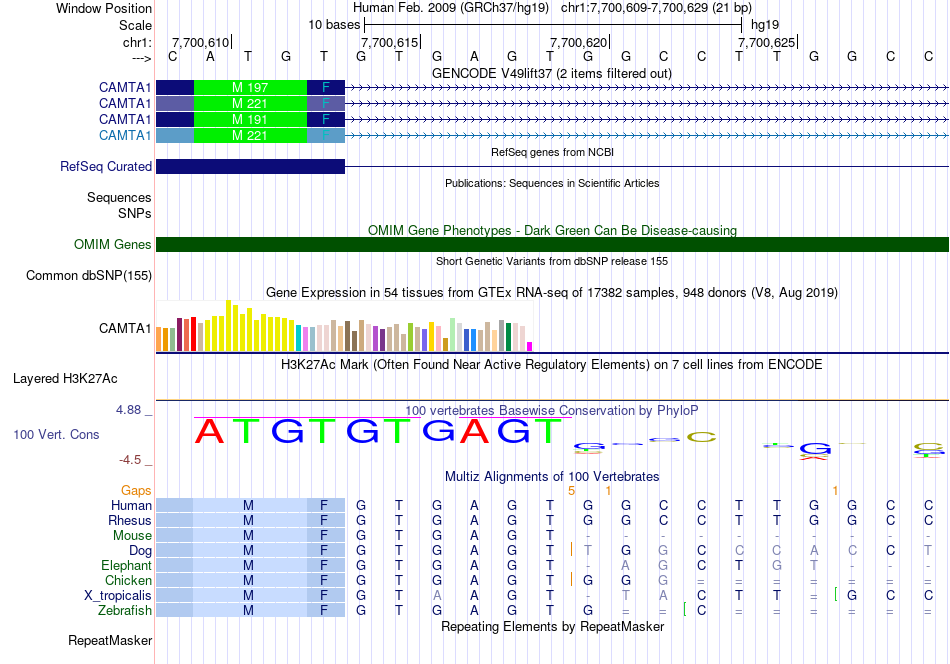Screen dimensions: 950x664
Task: Click the 'Elephant' species row label
Action: 126,565
